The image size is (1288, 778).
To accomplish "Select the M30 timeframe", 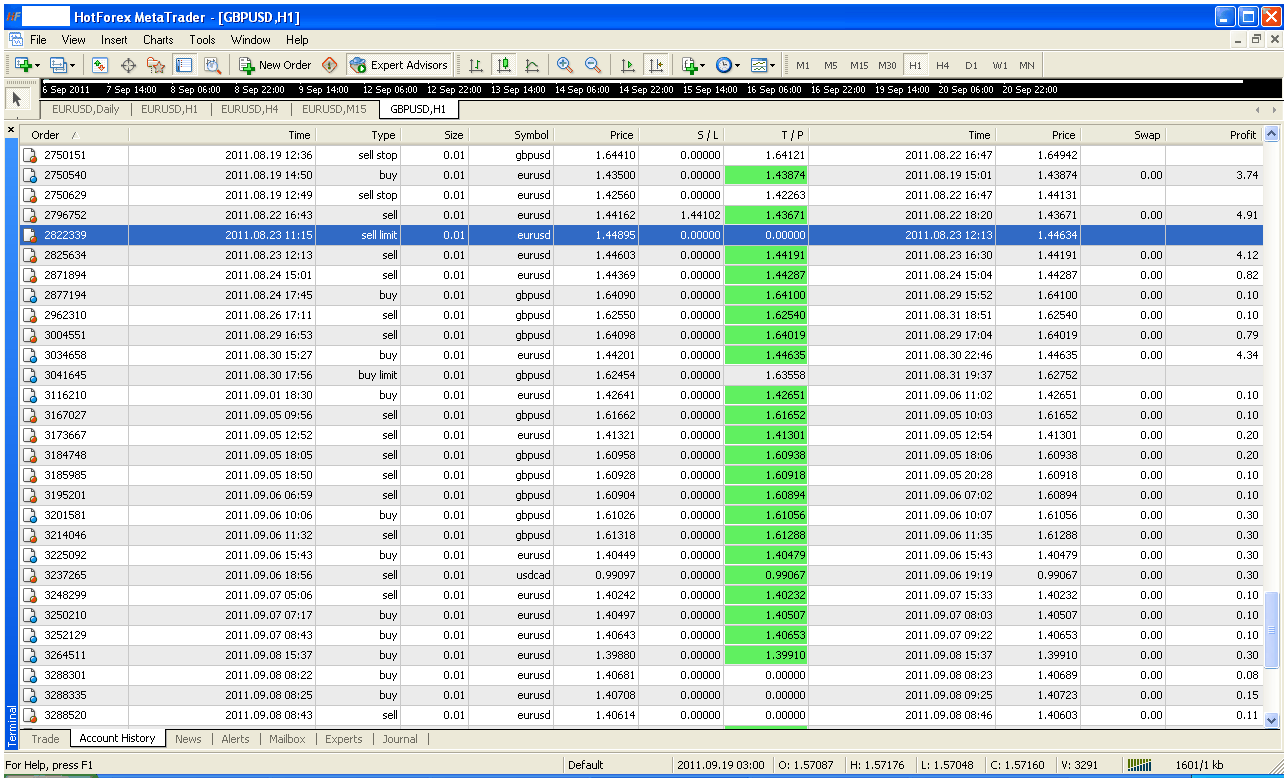I will (x=887, y=66).
